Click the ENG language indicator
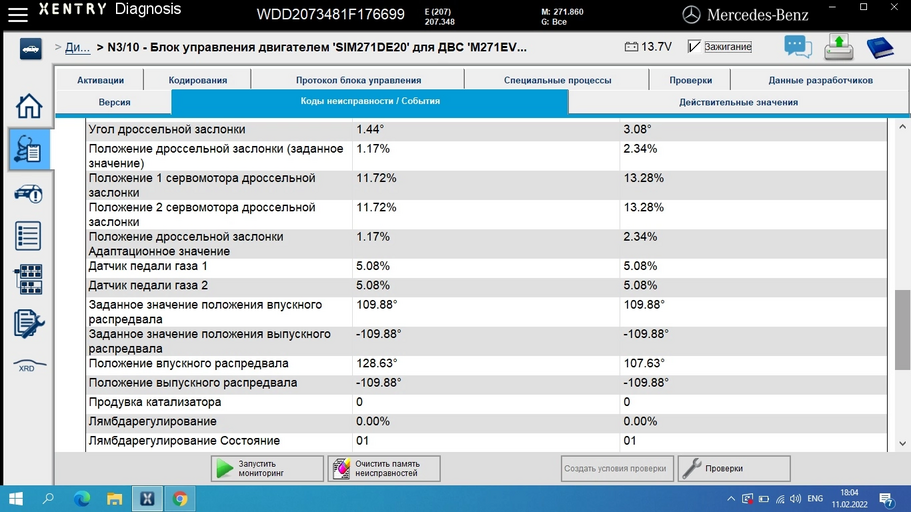The height and width of the screenshot is (512, 911). (x=815, y=499)
